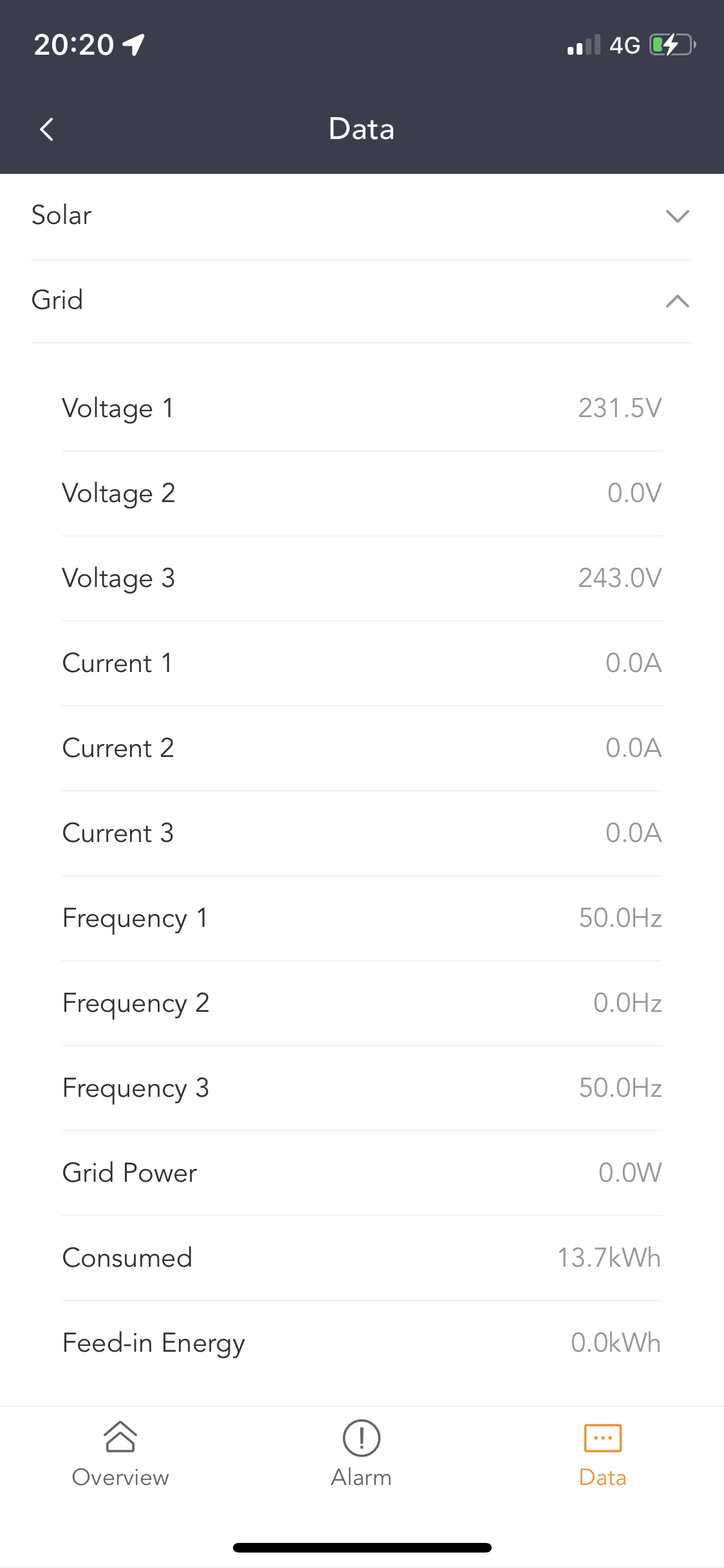Select the Grid Power row

click(362, 1173)
